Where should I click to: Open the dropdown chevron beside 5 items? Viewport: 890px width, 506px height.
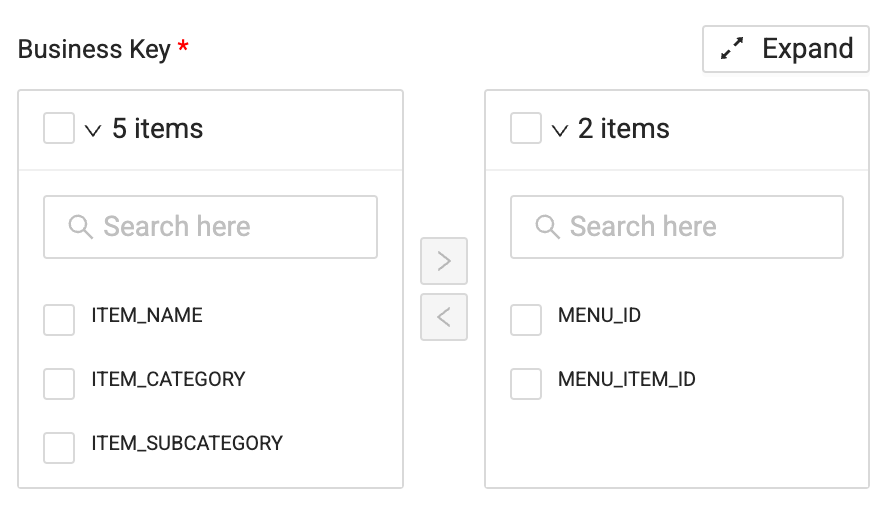[94, 130]
